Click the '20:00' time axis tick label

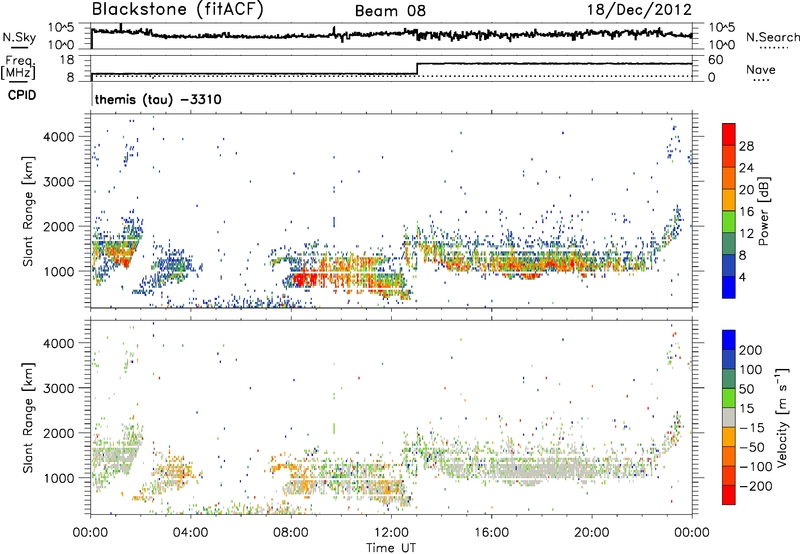tap(592, 533)
